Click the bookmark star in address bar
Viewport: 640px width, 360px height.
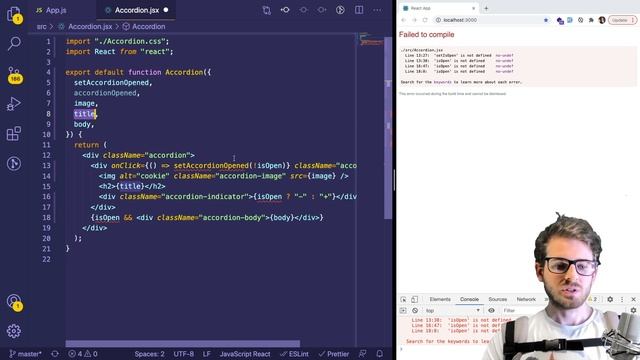pos(546,20)
